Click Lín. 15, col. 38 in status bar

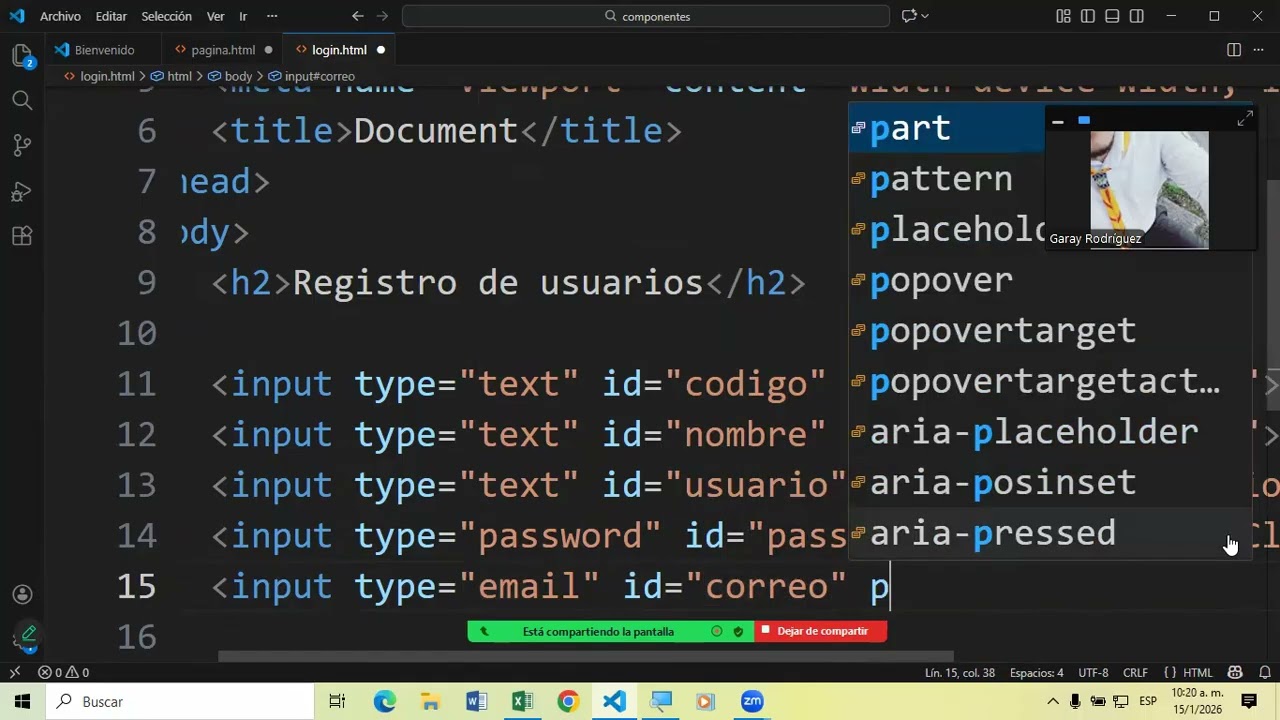(x=959, y=673)
